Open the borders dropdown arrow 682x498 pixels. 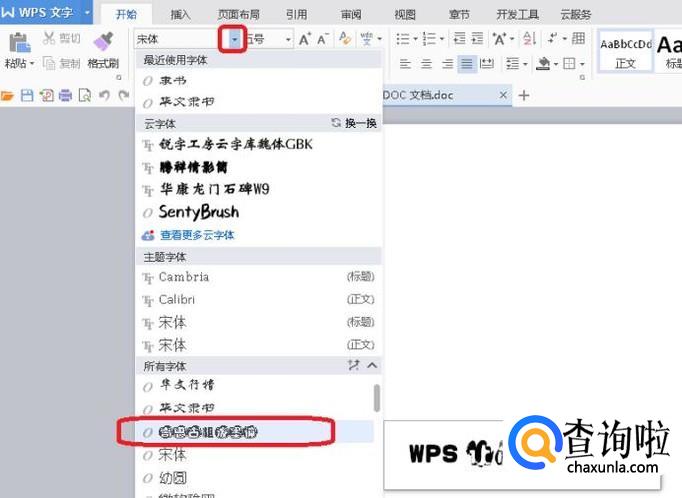pyautogui.click(x=582, y=64)
